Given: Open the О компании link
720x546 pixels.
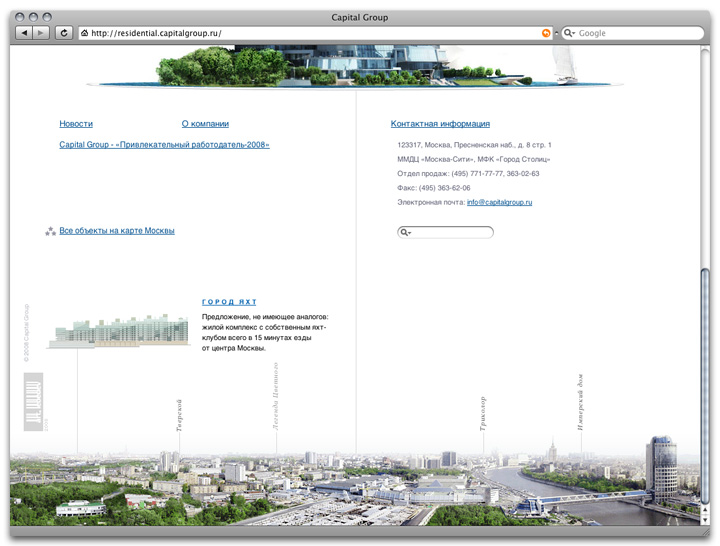Looking at the screenshot, I should point(205,124).
